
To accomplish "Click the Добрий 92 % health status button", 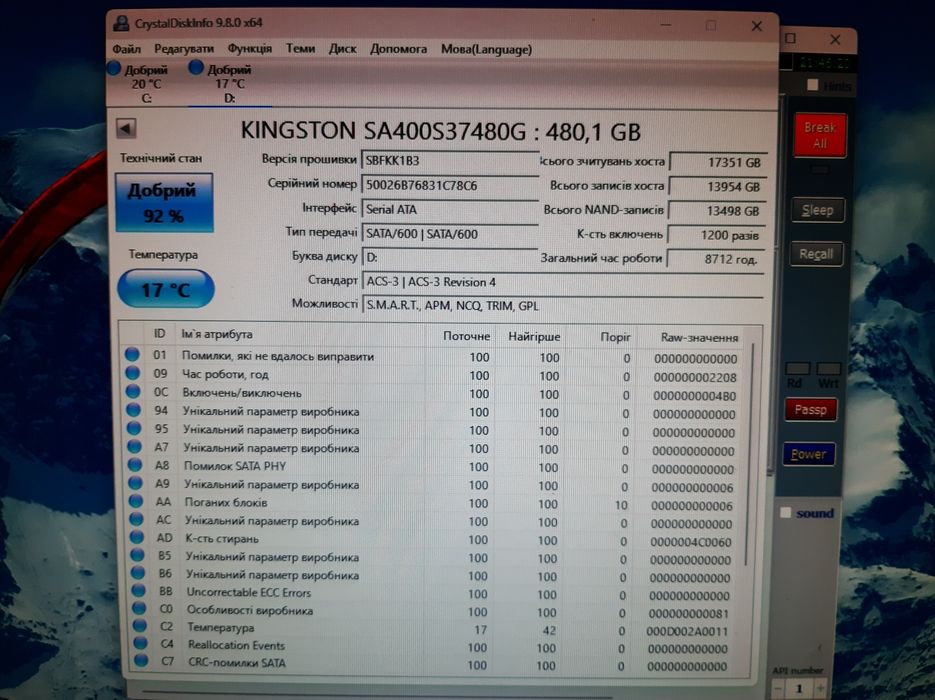I will pos(163,203).
